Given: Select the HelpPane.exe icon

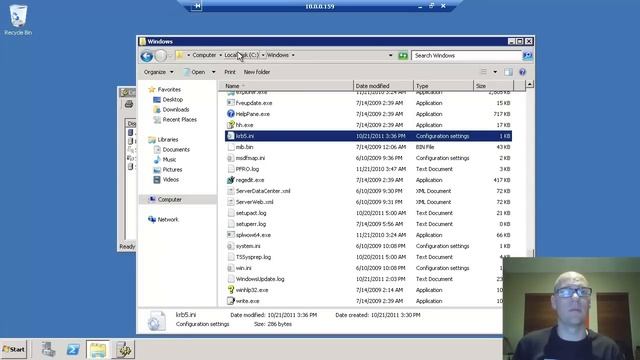Looking at the screenshot, I should (x=231, y=114).
